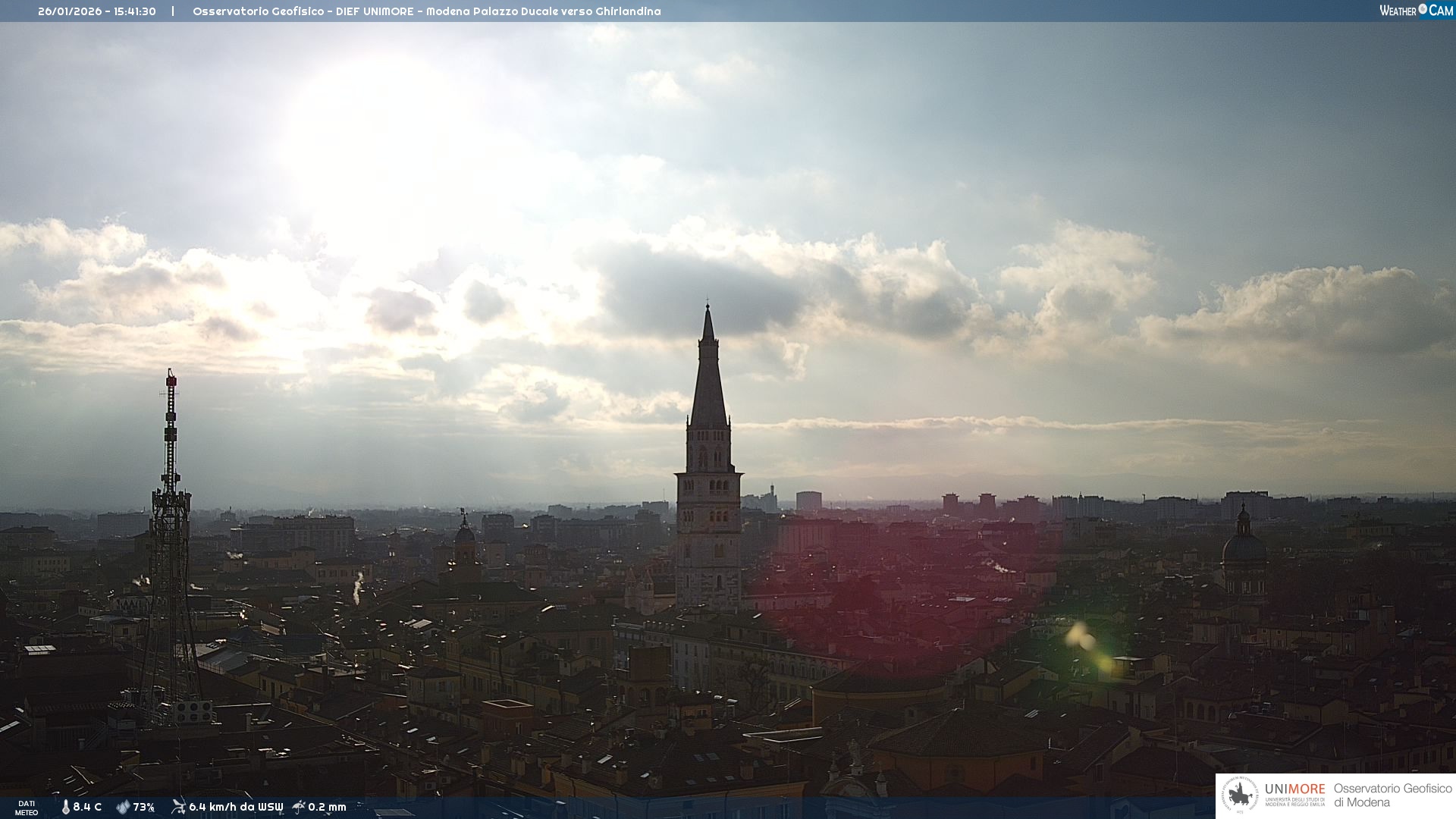This screenshot has width=1456, height=819.
Task: Click the wind anemometer icon
Action: tap(178, 807)
